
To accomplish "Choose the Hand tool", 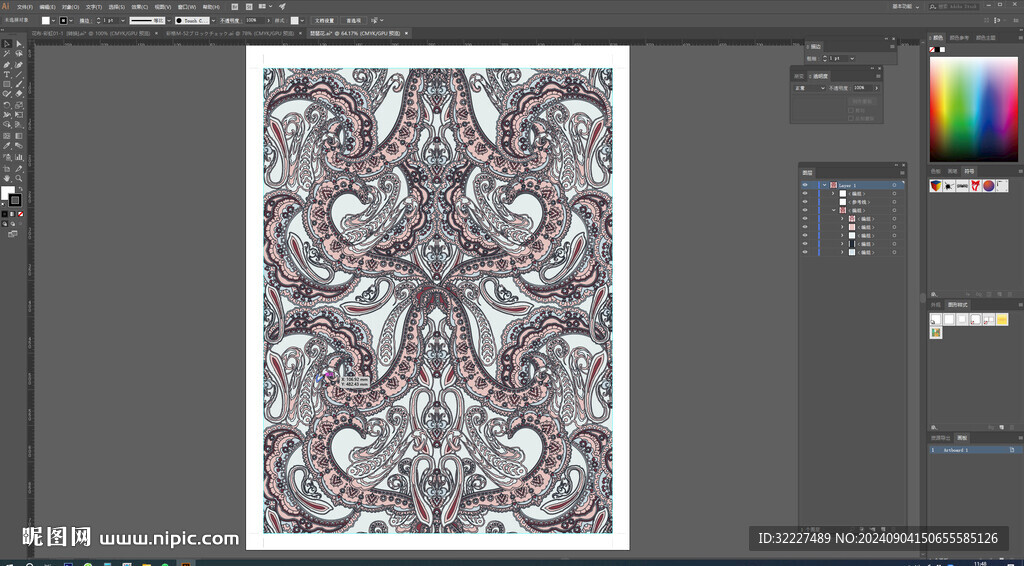I will 7,177.
